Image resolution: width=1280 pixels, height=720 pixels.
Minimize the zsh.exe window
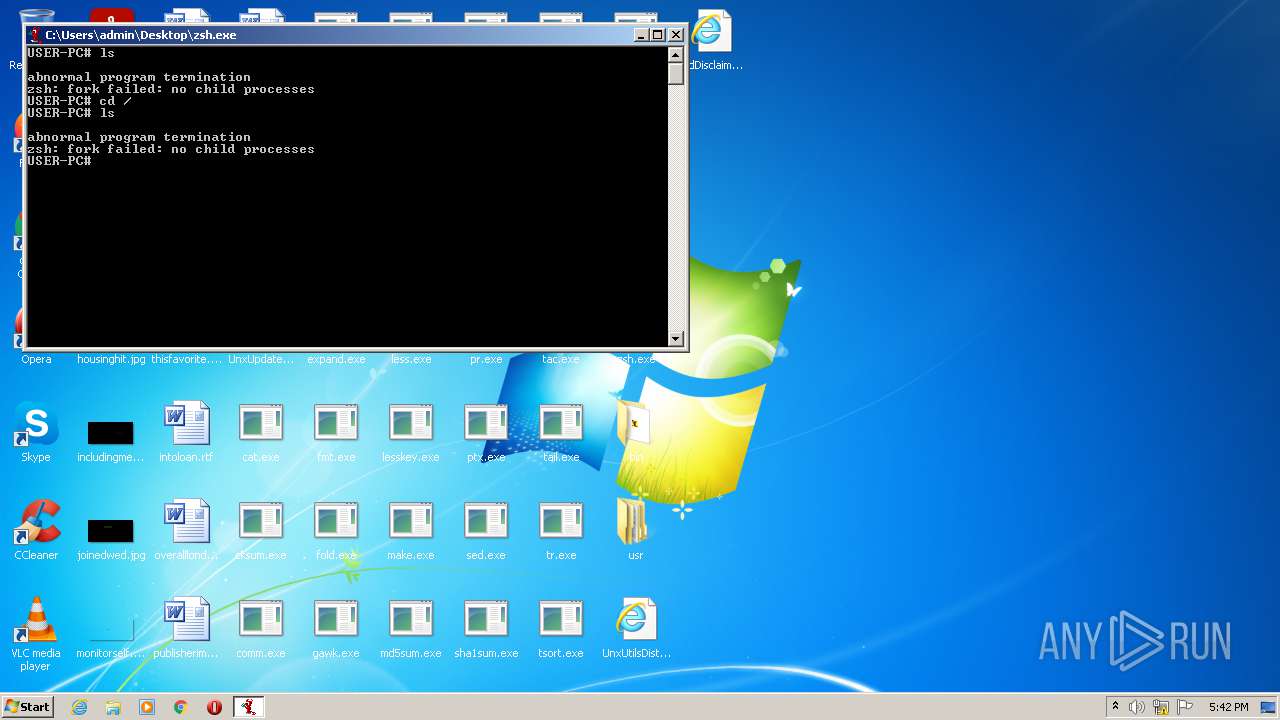[x=641, y=34]
